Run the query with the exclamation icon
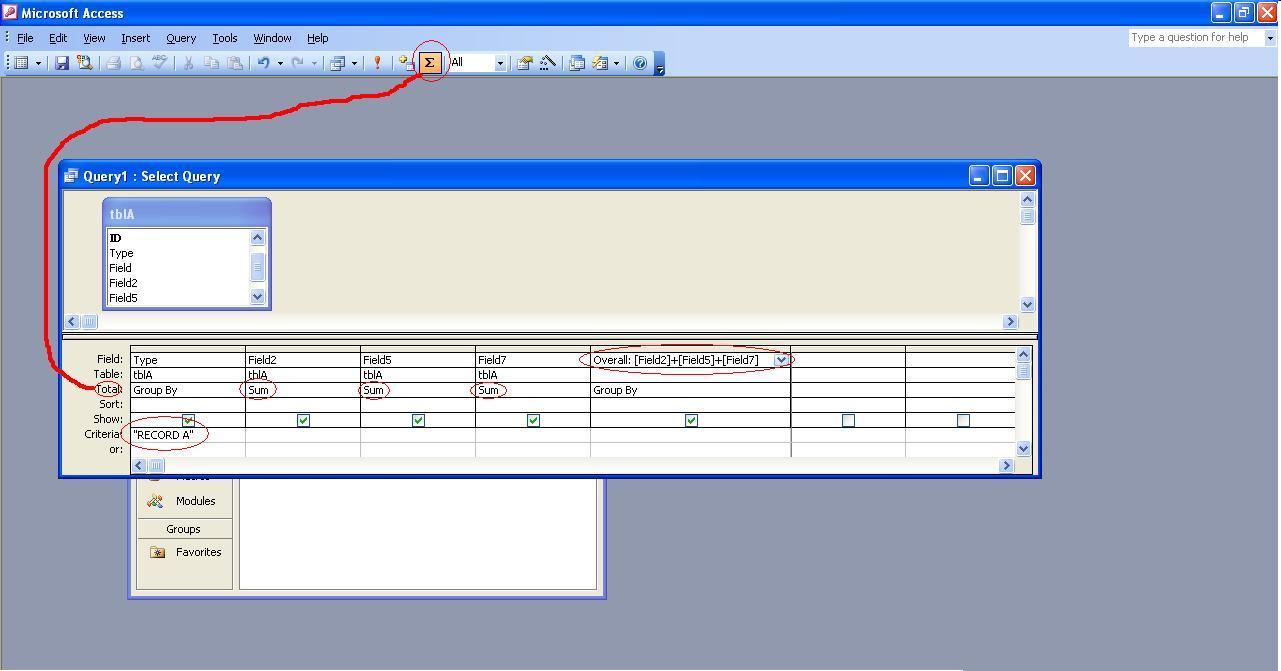 point(377,63)
